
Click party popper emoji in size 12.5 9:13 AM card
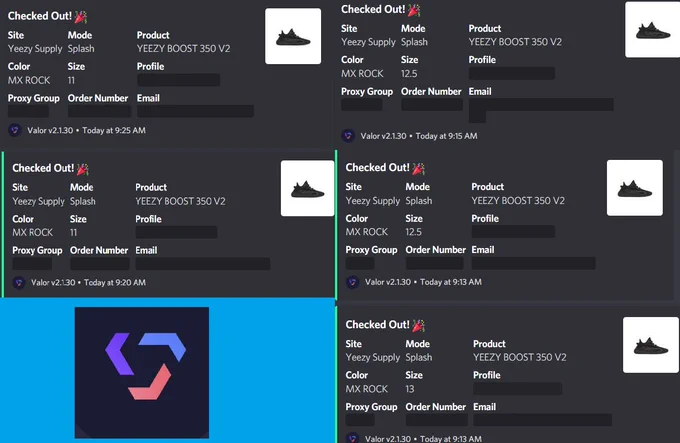click(418, 168)
